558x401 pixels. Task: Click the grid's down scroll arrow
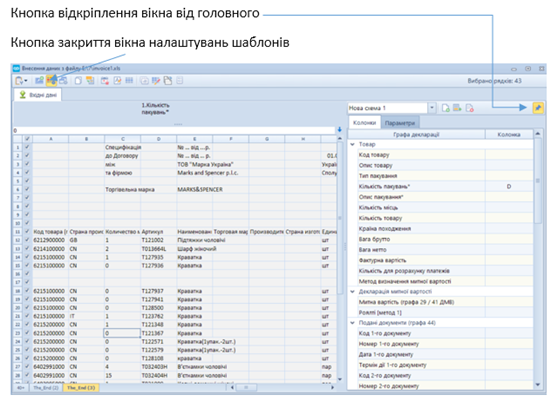(x=339, y=379)
